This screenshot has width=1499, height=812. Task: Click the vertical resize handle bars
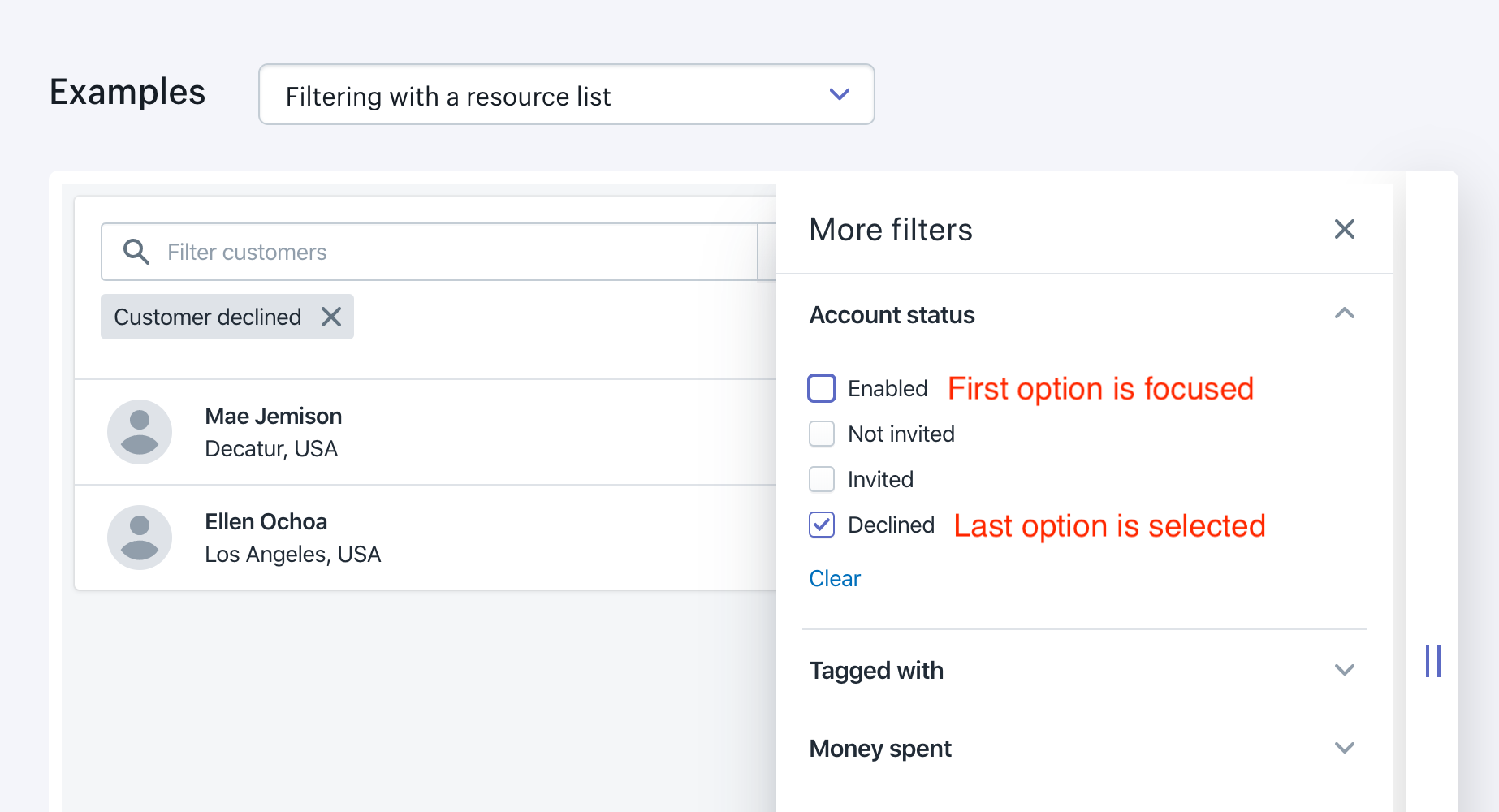coord(1433,661)
